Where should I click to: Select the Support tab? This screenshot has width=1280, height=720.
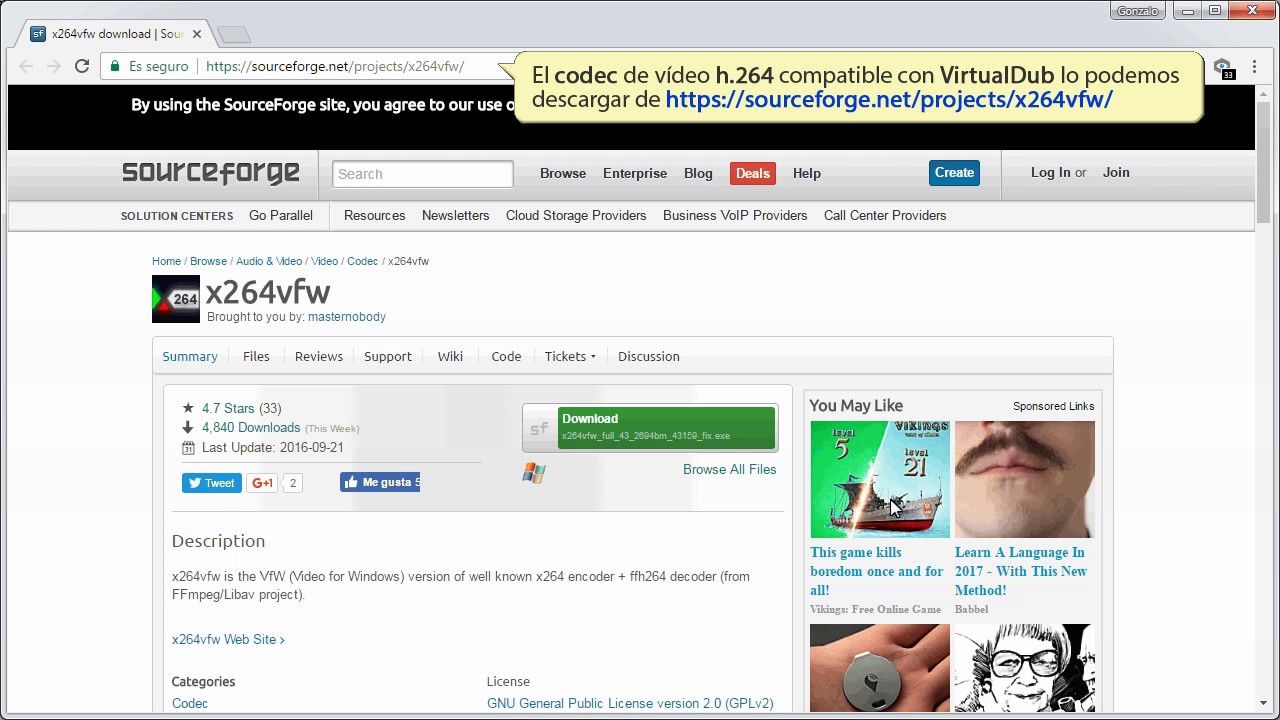click(388, 356)
